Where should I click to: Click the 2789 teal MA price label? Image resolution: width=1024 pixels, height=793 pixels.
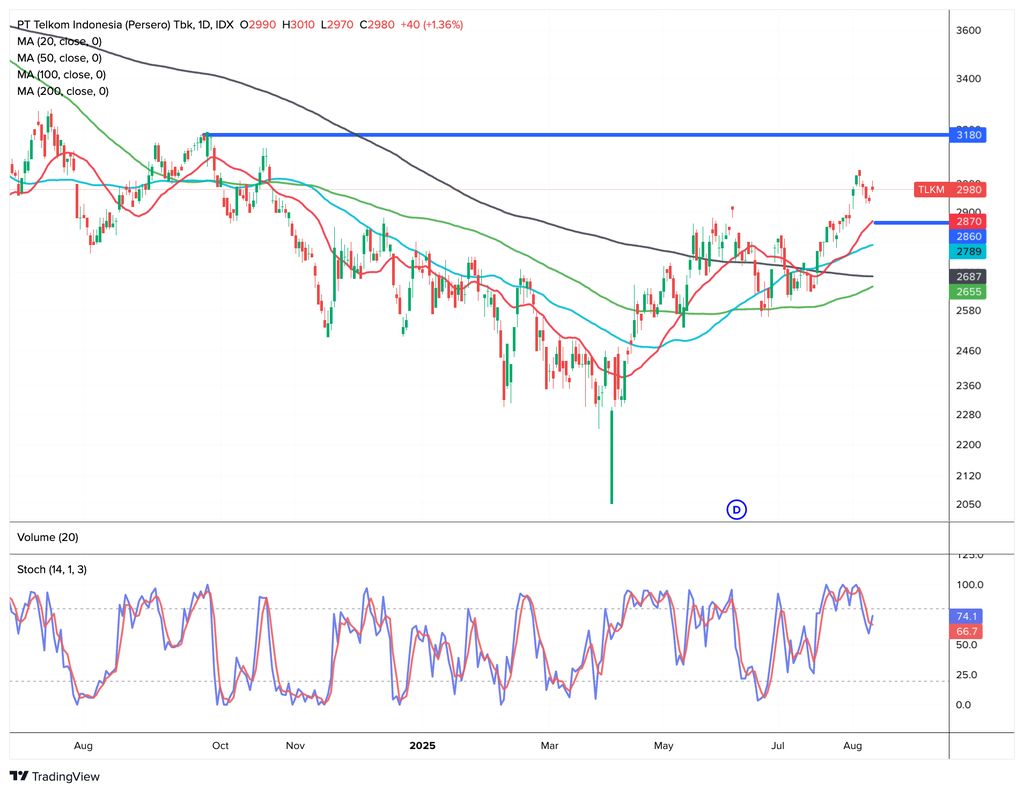[968, 251]
